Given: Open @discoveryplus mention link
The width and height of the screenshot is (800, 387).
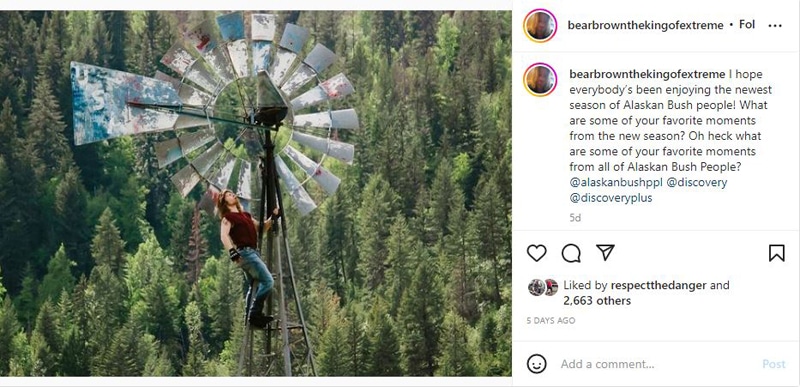Looking at the screenshot, I should point(611,198).
